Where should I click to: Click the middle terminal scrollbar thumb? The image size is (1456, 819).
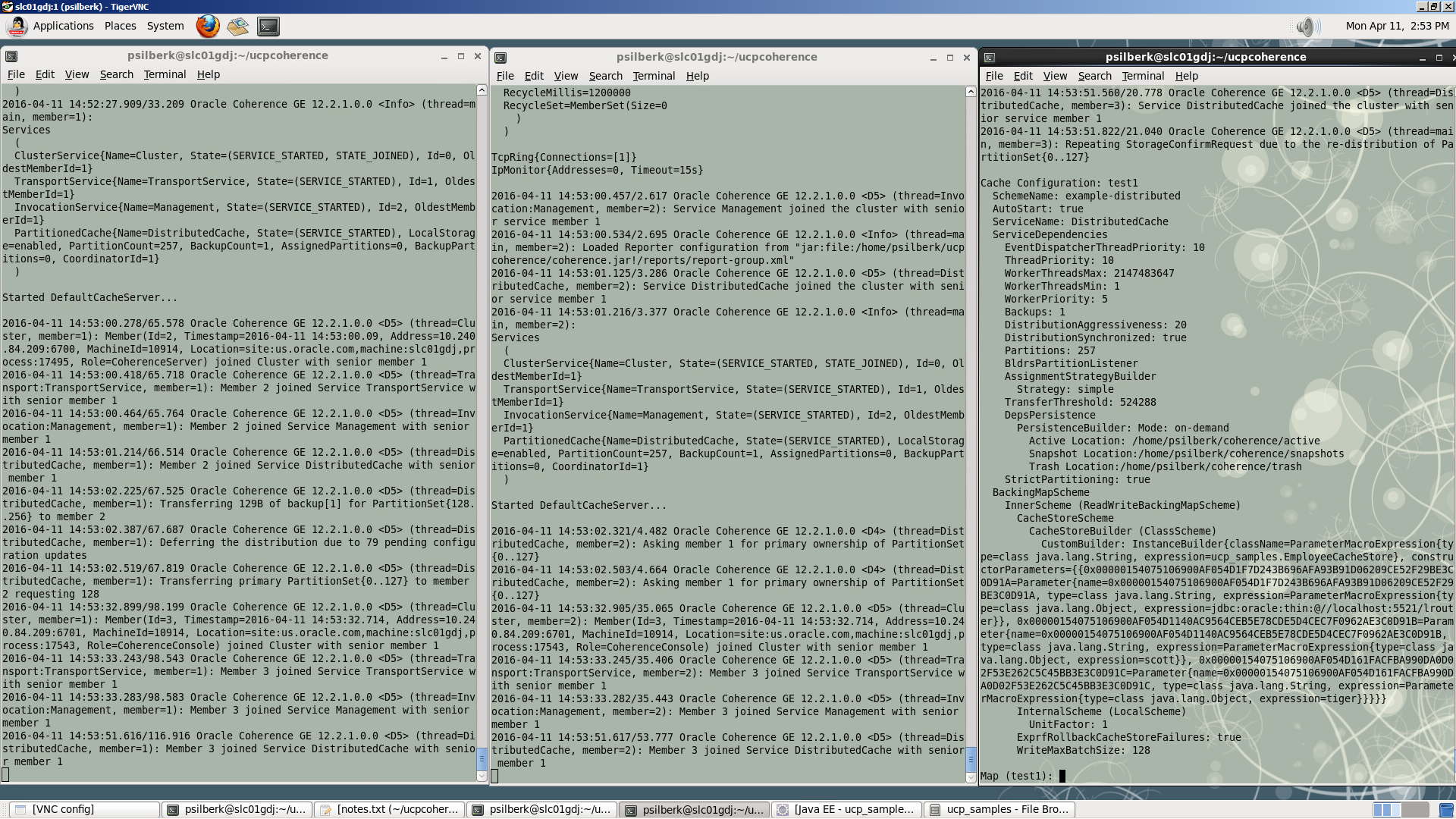pyautogui.click(x=971, y=758)
